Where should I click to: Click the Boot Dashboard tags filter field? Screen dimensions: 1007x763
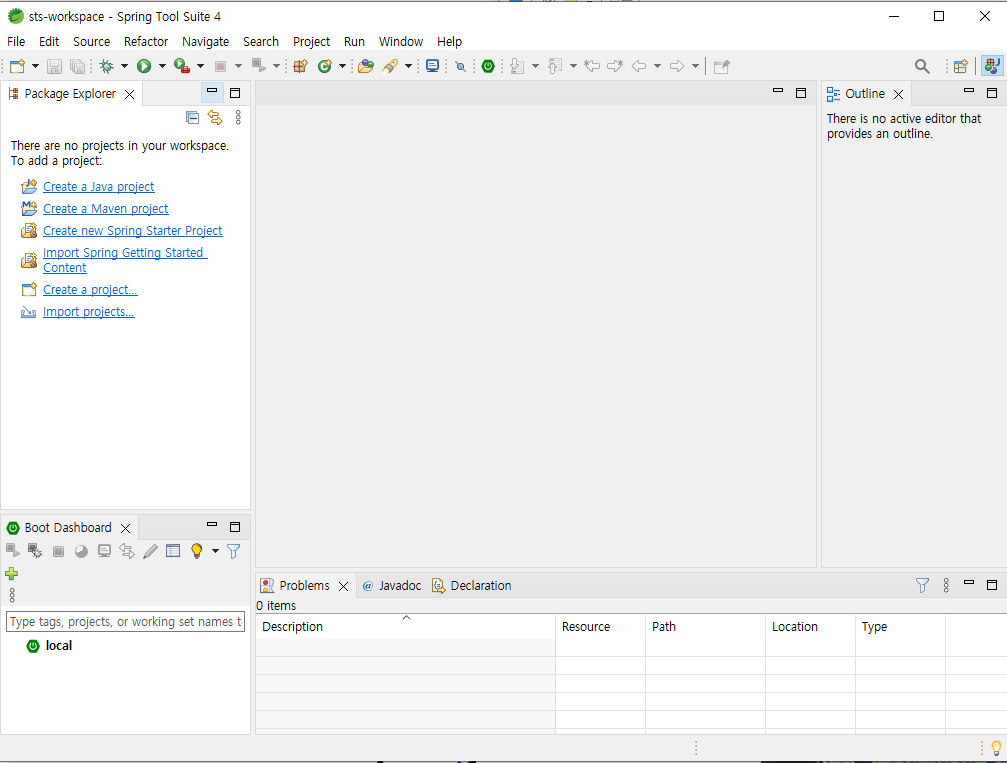tap(125, 622)
